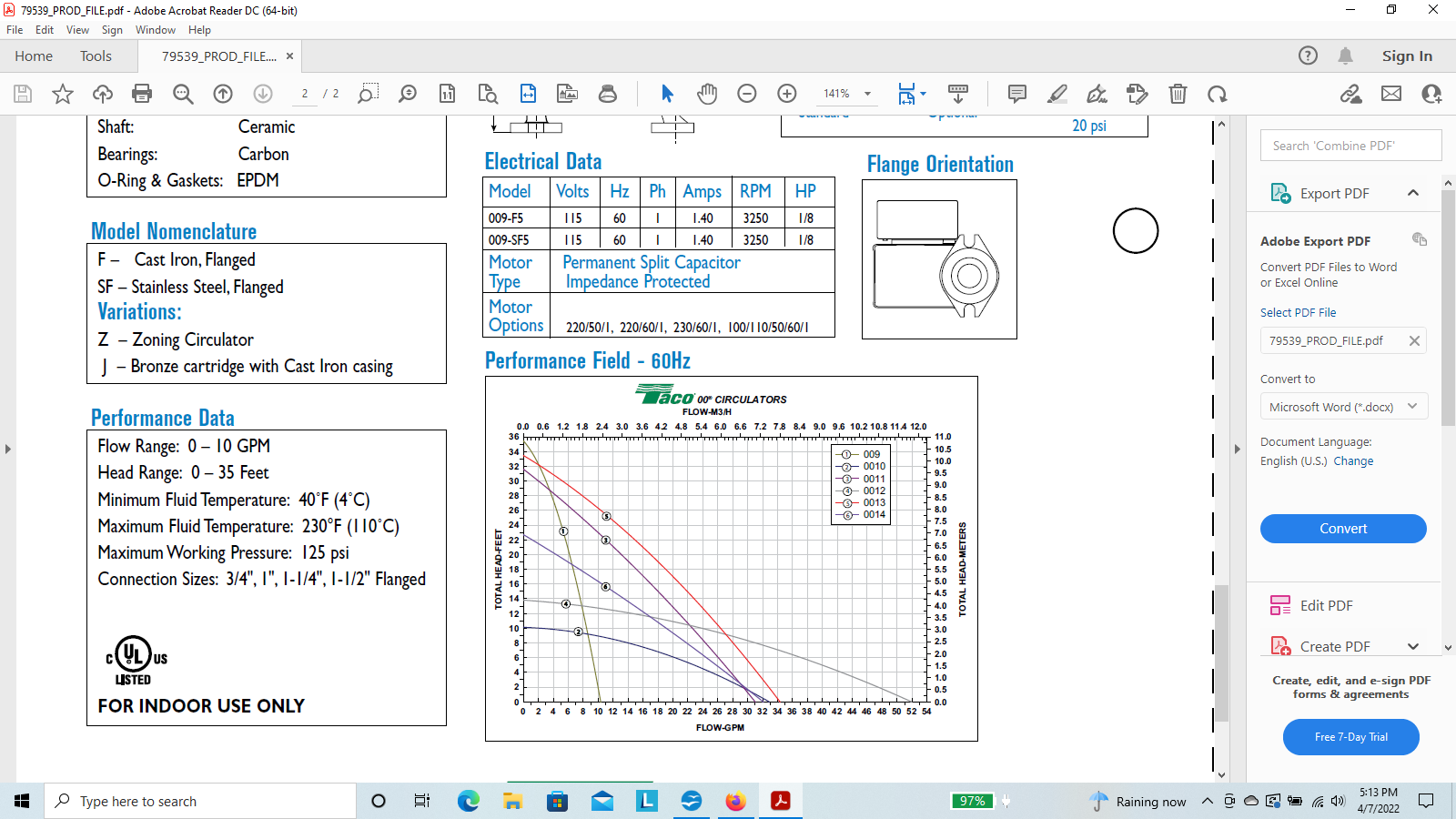Print the document using the printer icon
Screen dimensions: 1456x819
(142, 94)
